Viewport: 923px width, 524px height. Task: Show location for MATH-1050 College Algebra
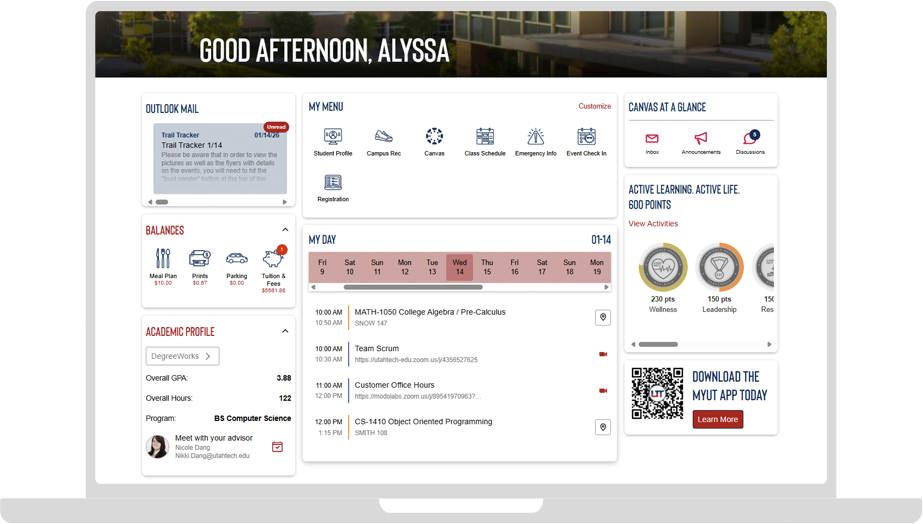[602, 317]
